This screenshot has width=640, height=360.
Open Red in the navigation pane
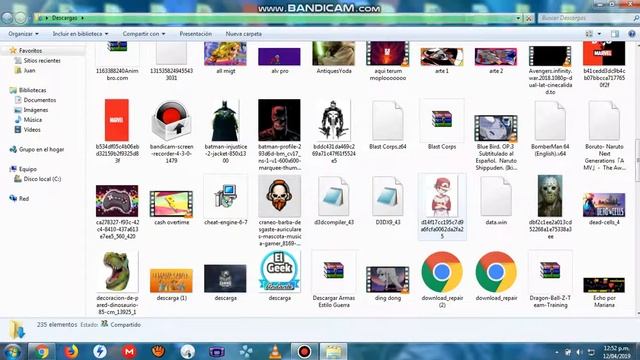tap(19, 198)
